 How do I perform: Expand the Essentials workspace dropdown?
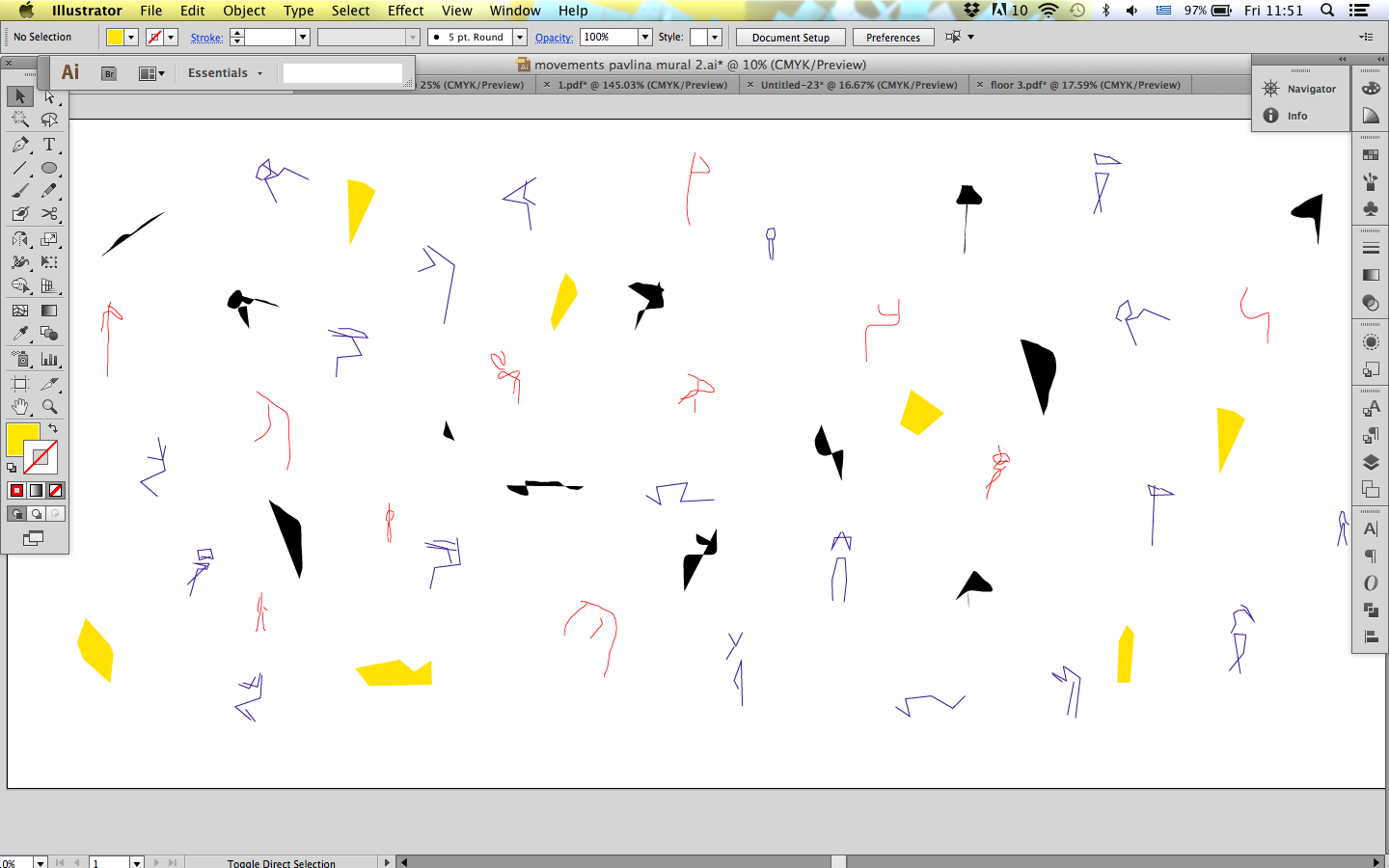pos(225,73)
